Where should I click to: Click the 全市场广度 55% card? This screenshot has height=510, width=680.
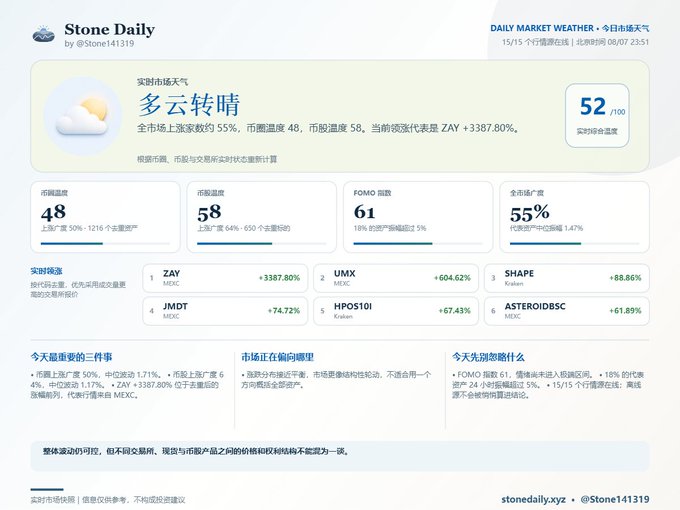(x=574, y=217)
